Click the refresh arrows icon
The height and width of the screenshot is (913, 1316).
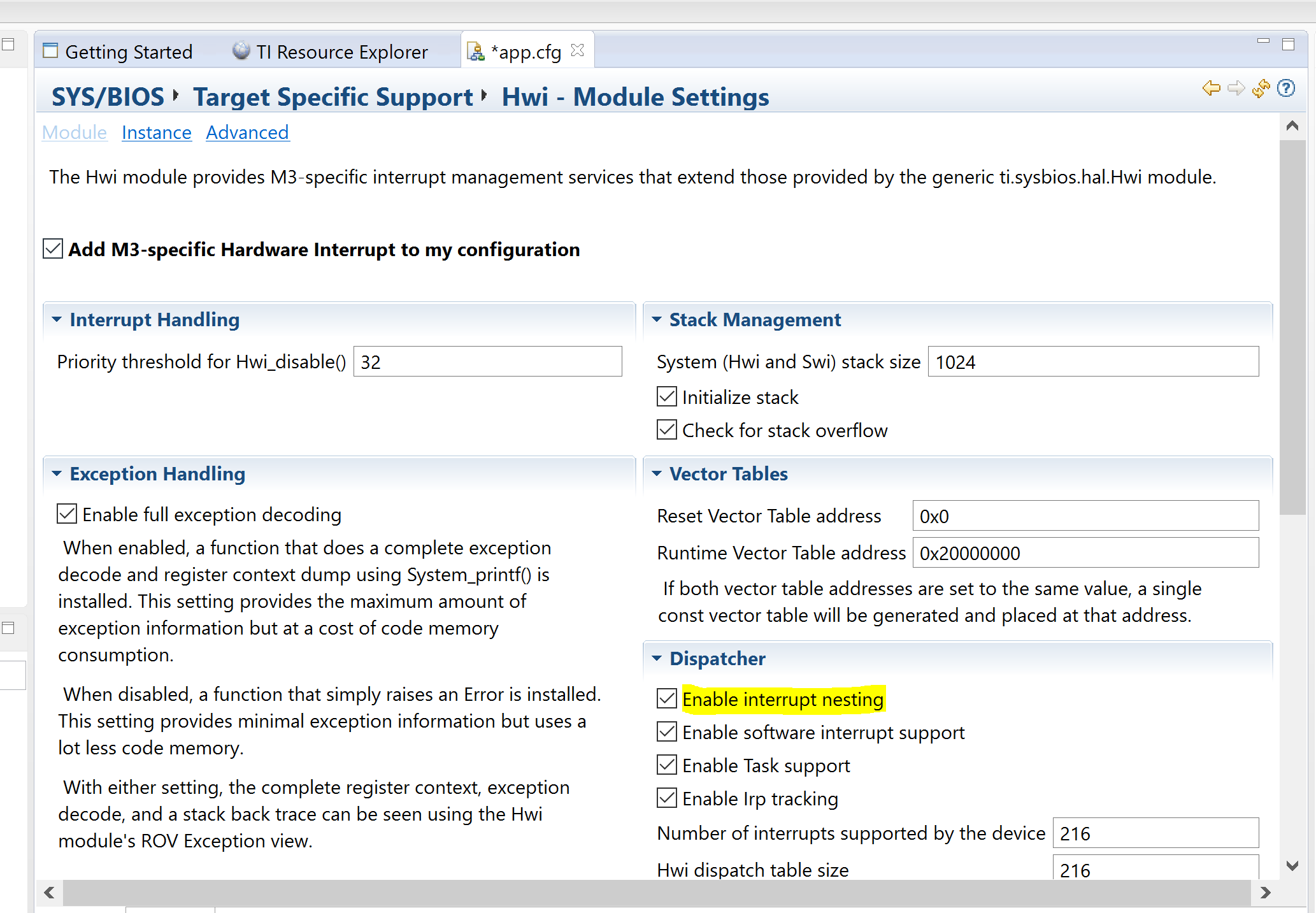[1261, 88]
